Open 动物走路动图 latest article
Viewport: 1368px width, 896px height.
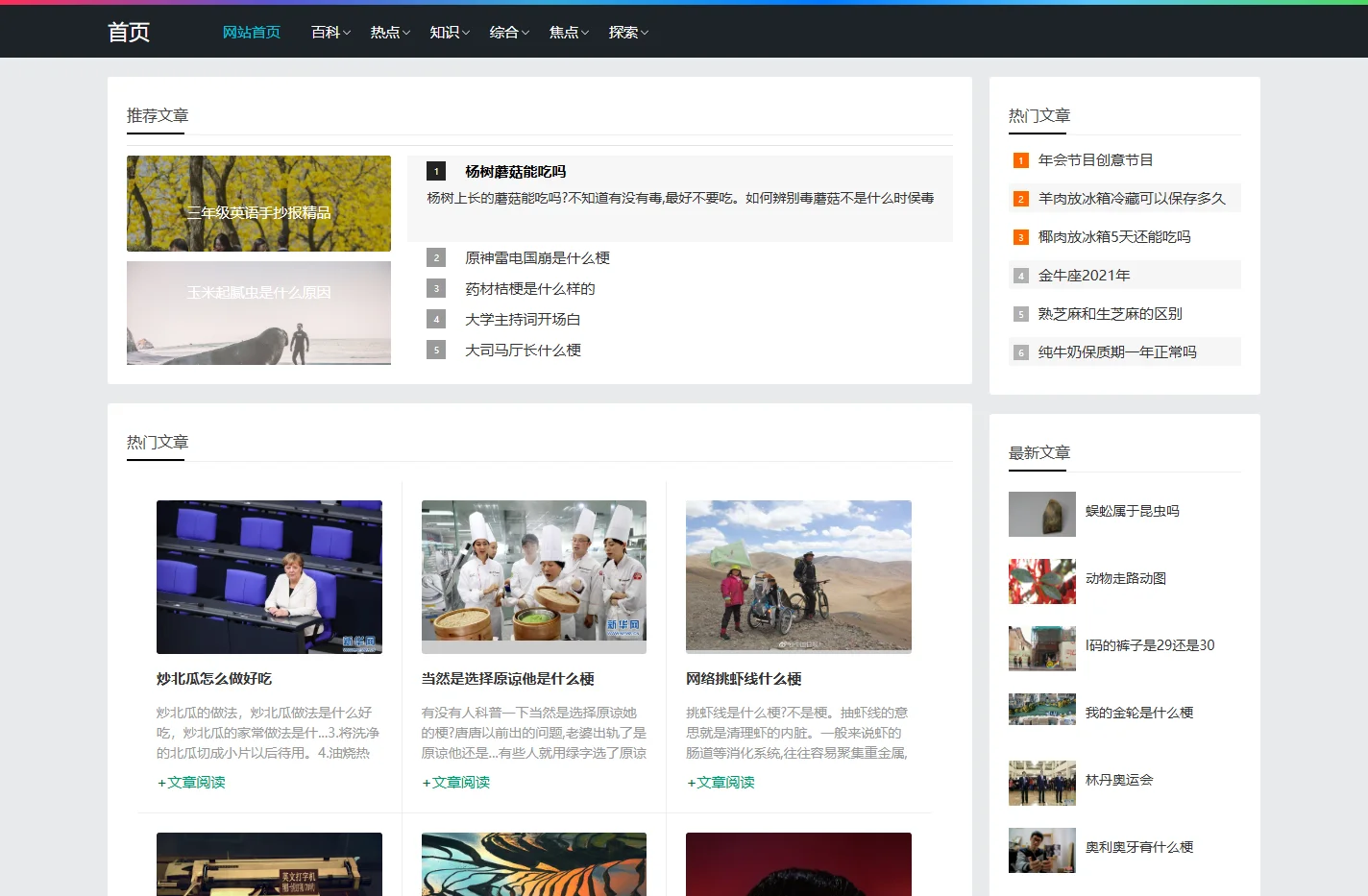(1126, 578)
